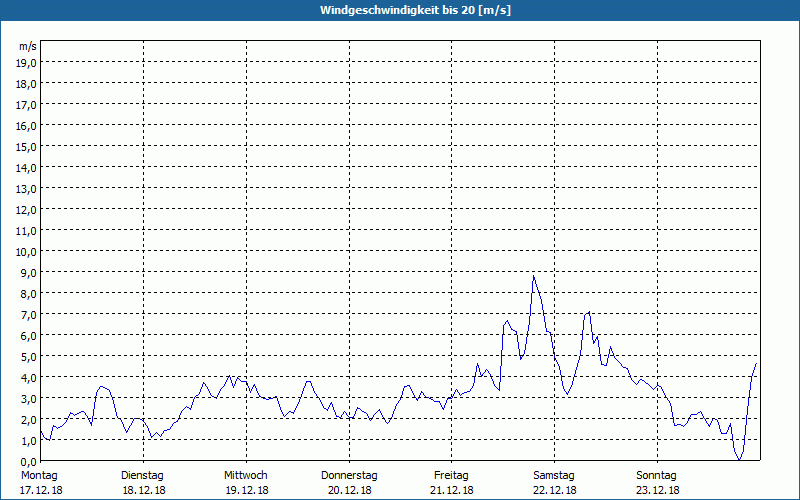Viewport: 800px width, 500px height.
Task: Click the date 23.12.18
Action: [x=658, y=490]
